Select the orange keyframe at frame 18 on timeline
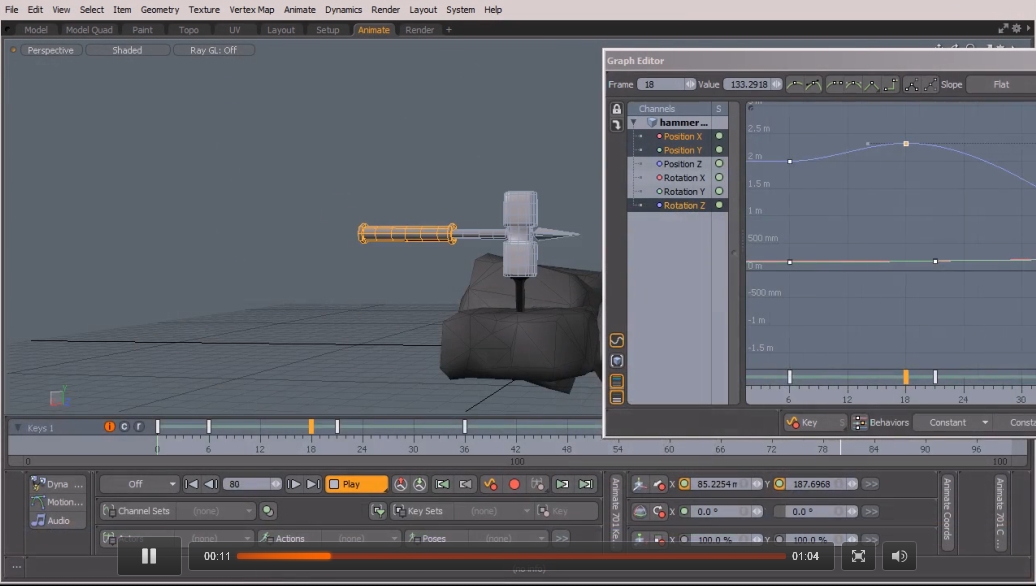 (x=311, y=427)
